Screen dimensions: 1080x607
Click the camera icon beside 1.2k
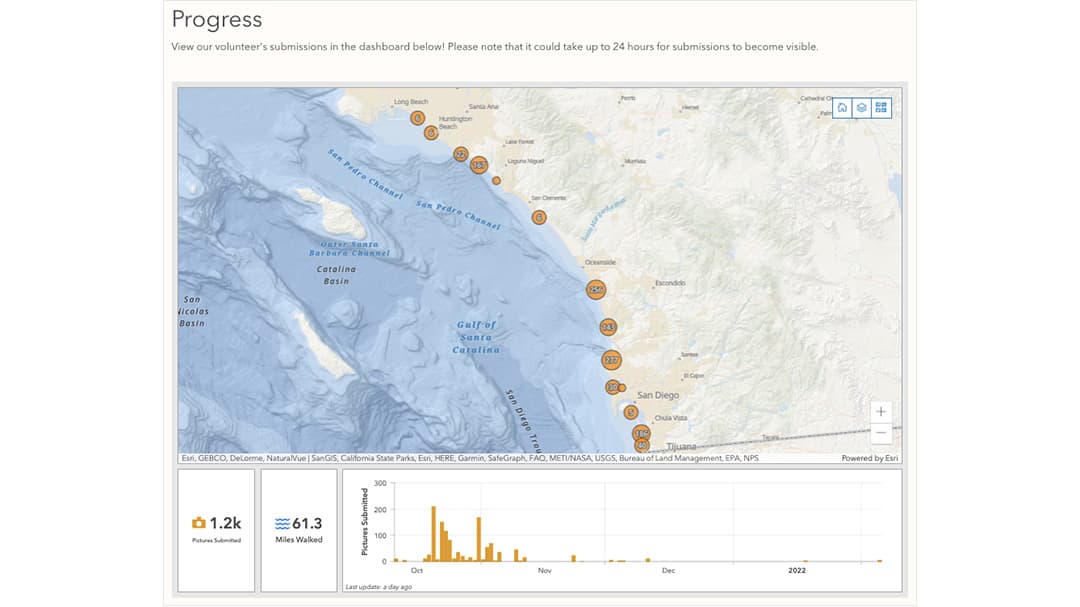click(198, 523)
